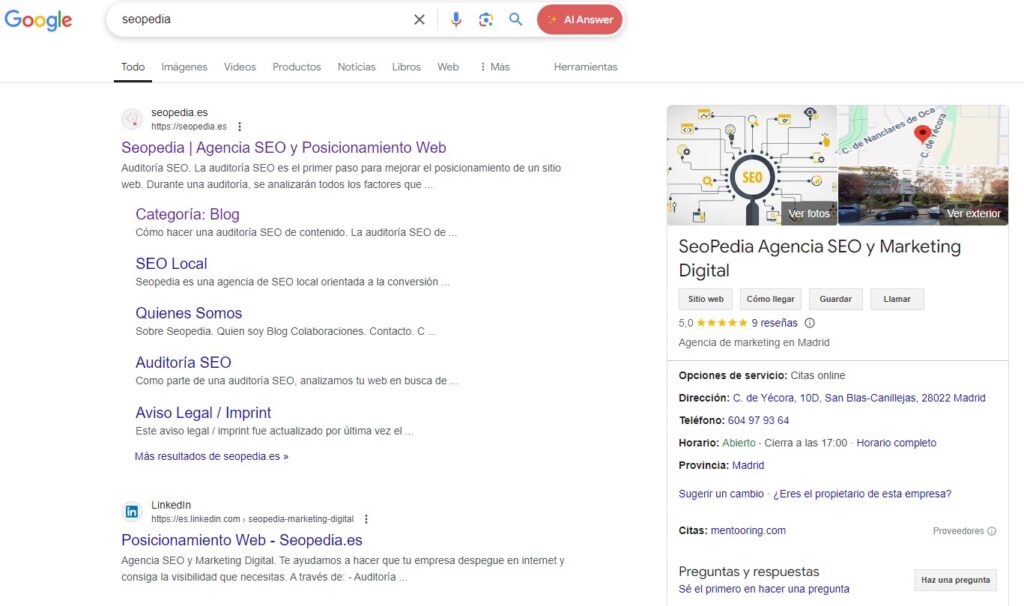
Task: Click the Guardar button
Action: tap(835, 299)
